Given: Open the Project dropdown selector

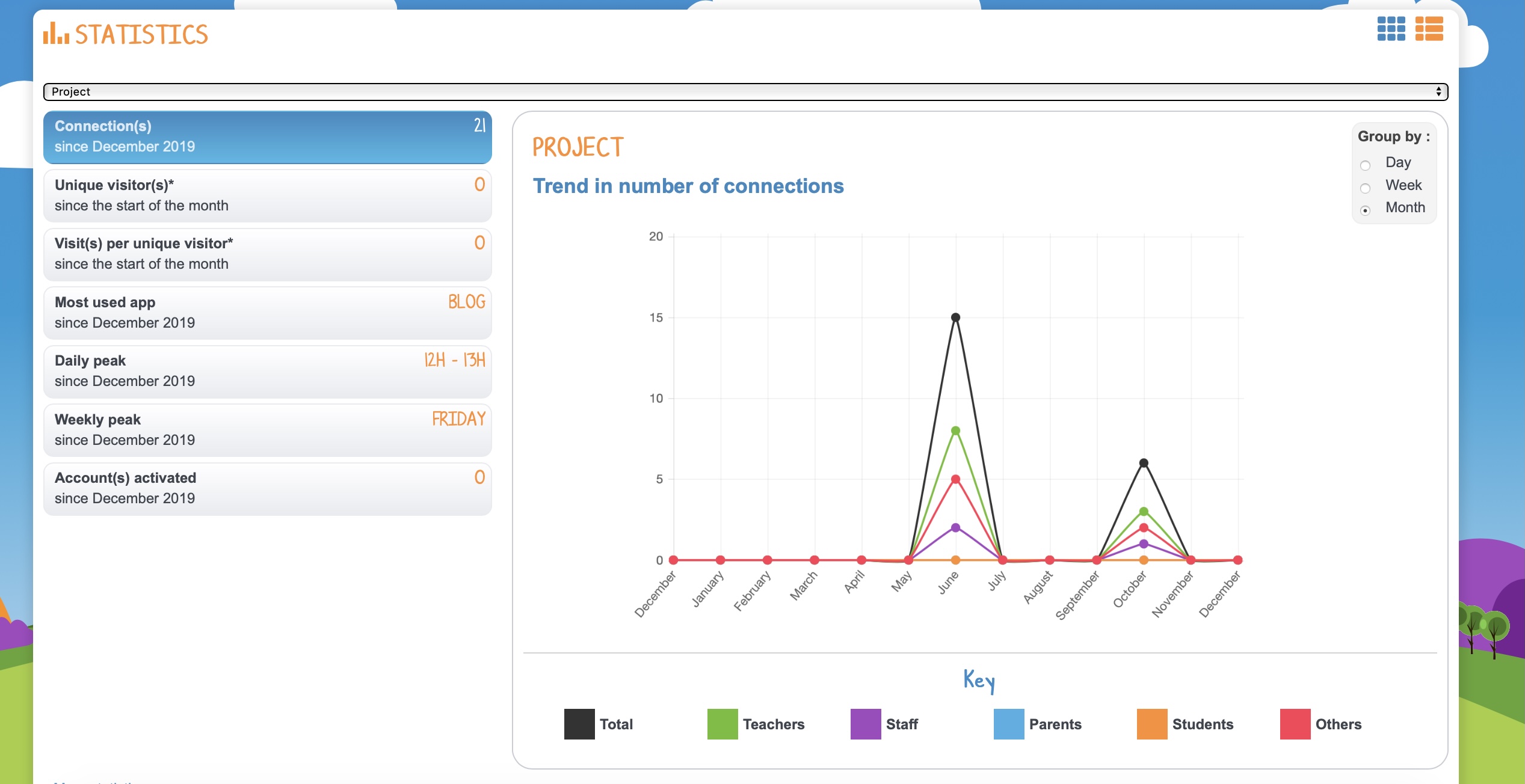Looking at the screenshot, I should [745, 91].
